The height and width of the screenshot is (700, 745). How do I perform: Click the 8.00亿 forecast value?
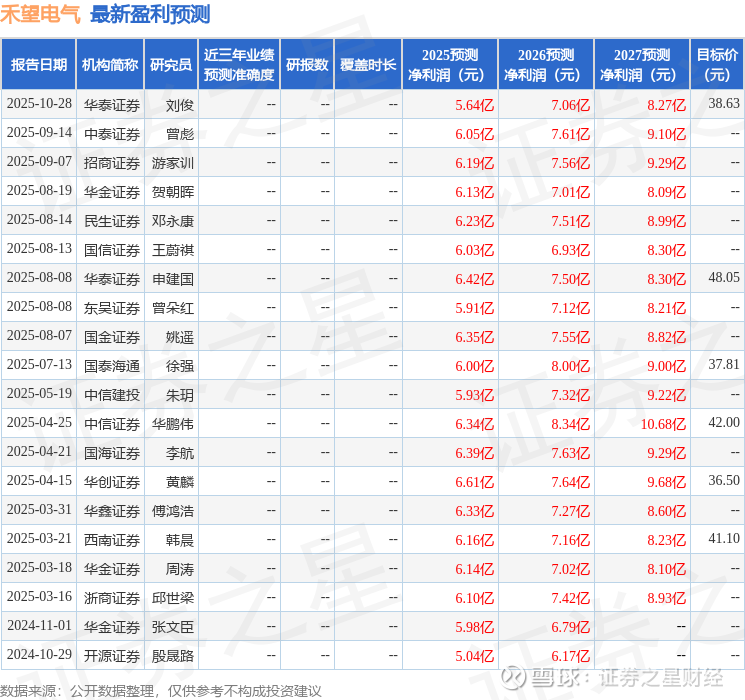[x=571, y=366]
